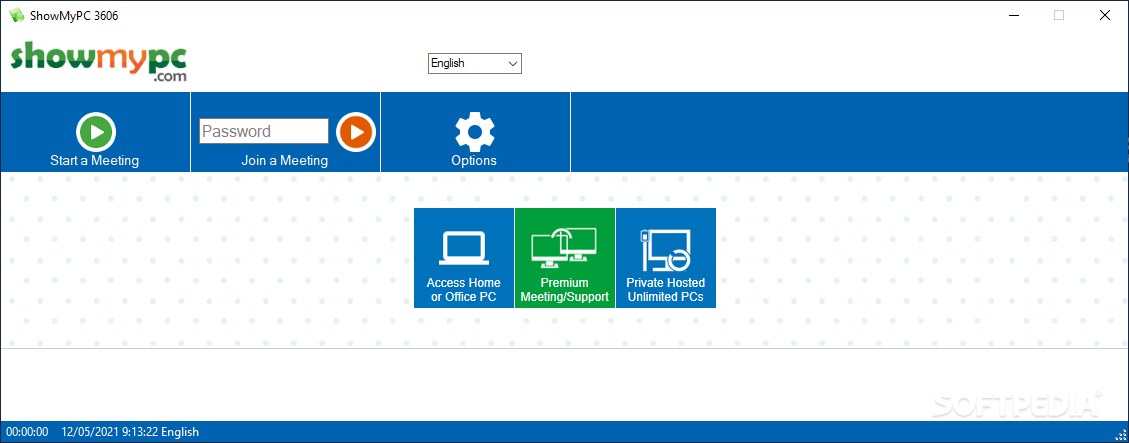Open Options via the gear icon

[x=474, y=132]
